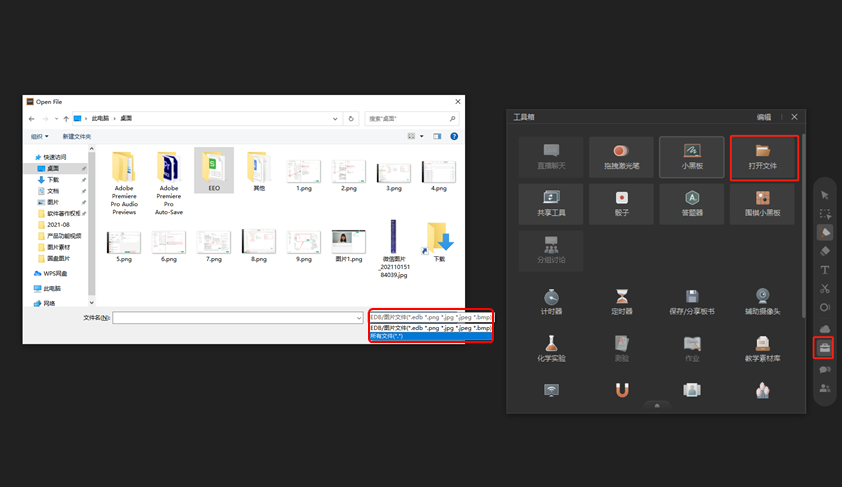Image resolution: width=842 pixels, height=487 pixels.
Task: Click 编辑 in the toolbox header
Action: coord(764,117)
